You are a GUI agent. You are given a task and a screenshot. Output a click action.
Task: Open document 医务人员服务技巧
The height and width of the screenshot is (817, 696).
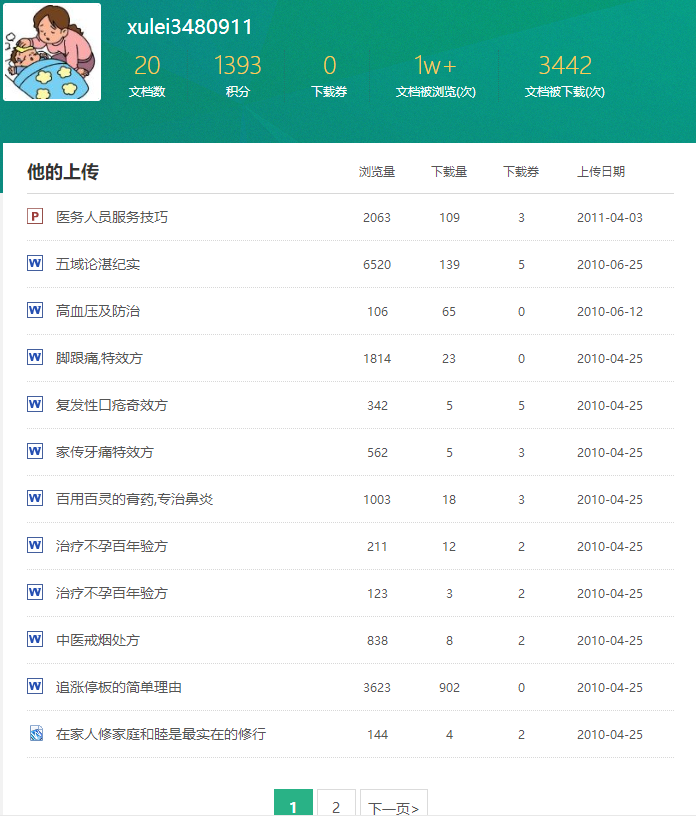click(x=112, y=217)
